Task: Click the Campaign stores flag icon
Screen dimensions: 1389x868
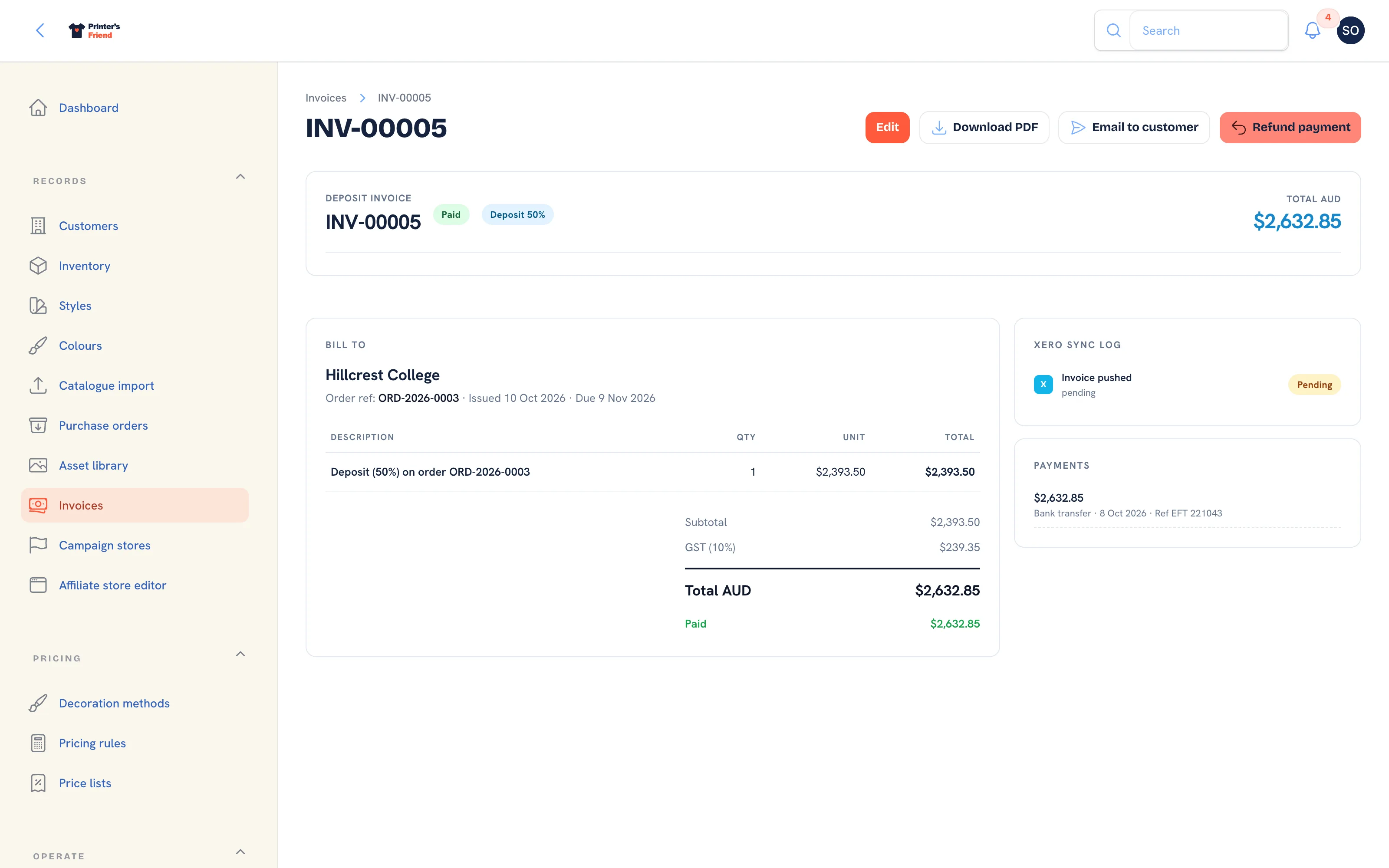Action: click(38, 546)
